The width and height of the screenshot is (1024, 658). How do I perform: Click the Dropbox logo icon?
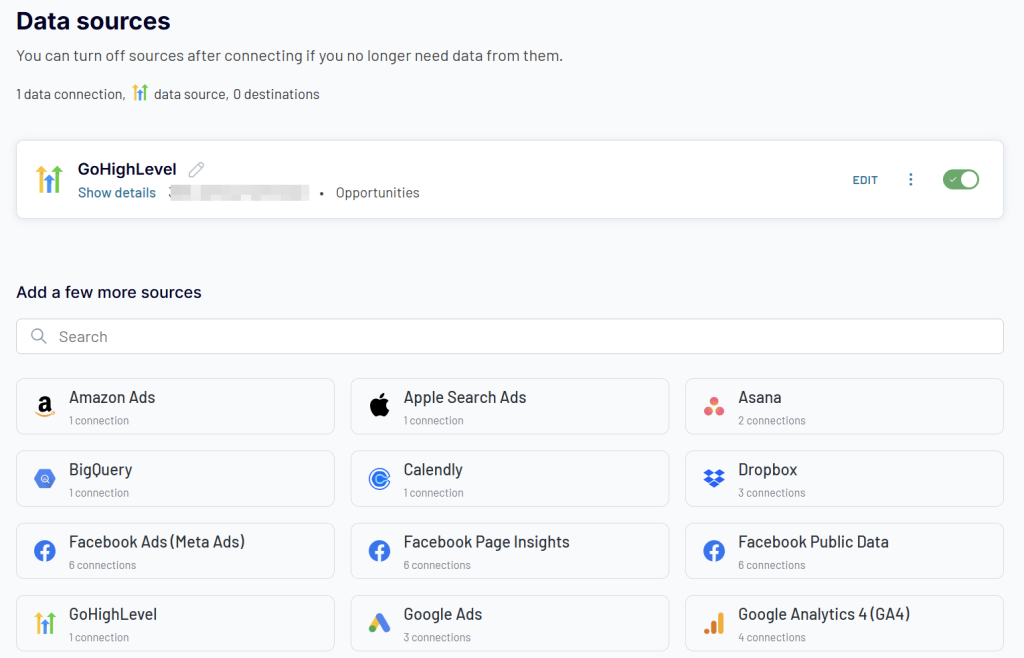714,478
